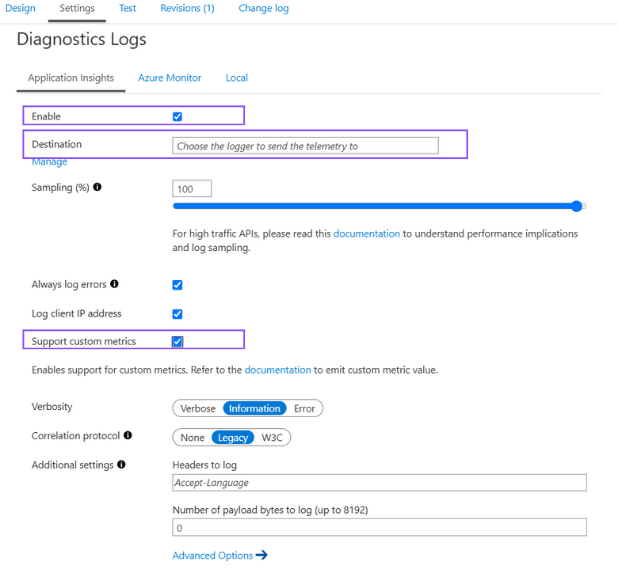Viewport: 619px width, 570px height.
Task: Click the 'Headers to log' label
Action: [x=204, y=465]
